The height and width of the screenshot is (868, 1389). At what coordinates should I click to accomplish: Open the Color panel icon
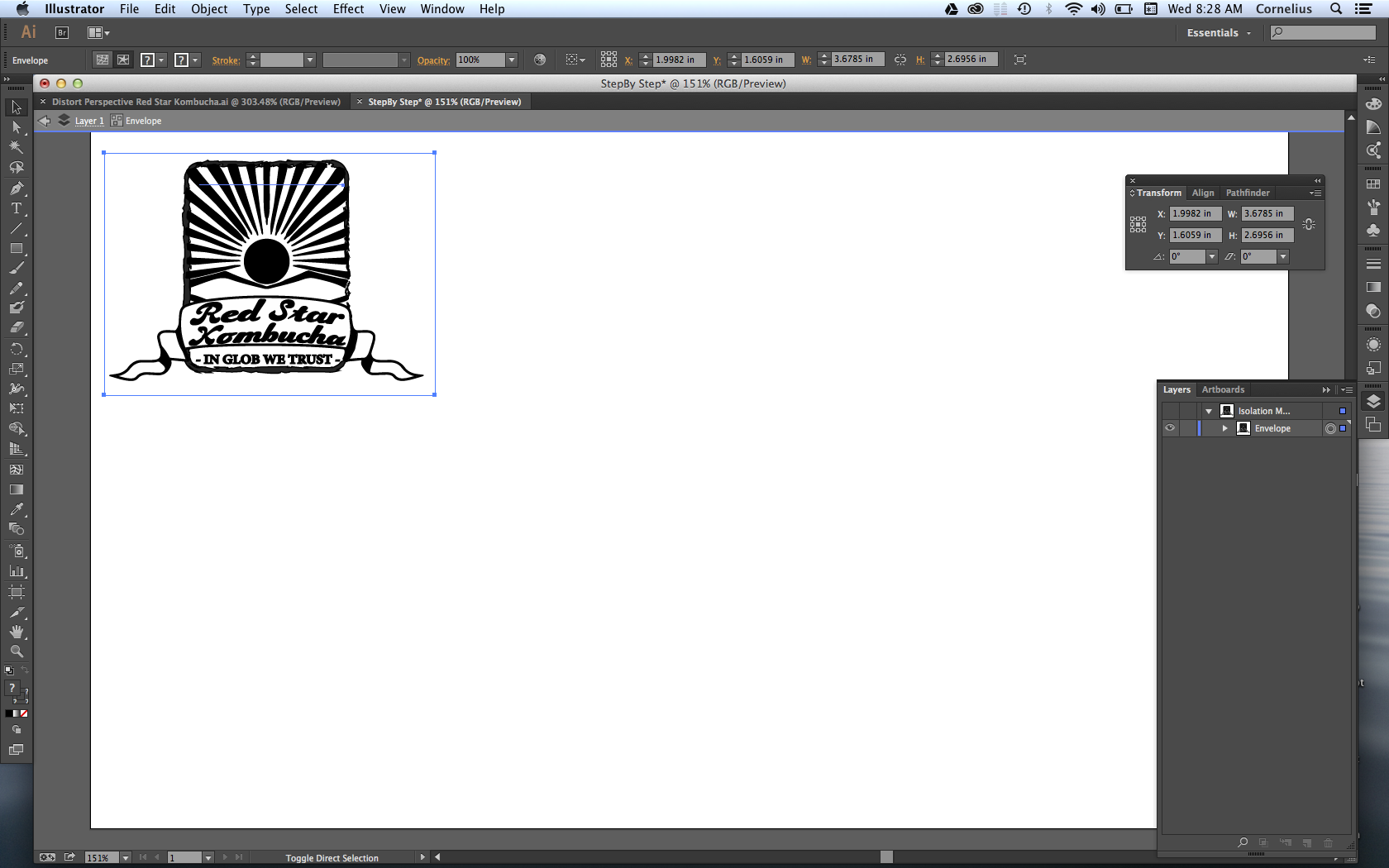click(x=1372, y=105)
